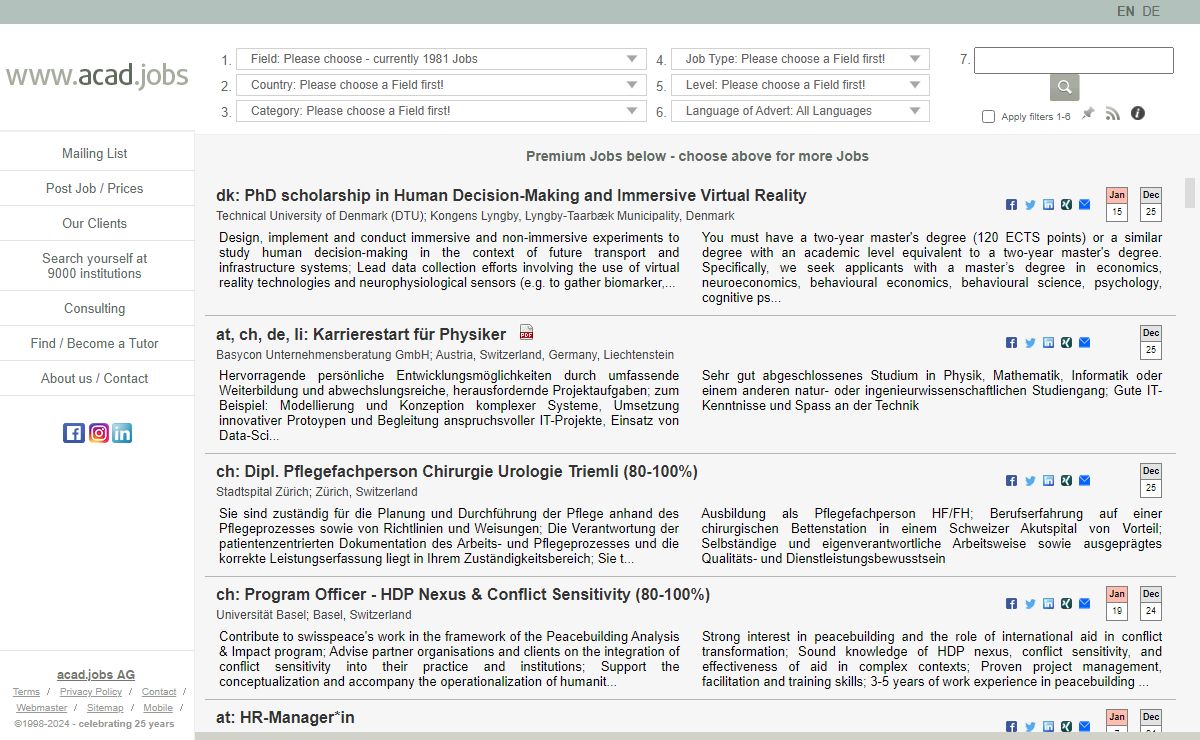Share PhD scholarship job on Twitter
This screenshot has width=1200, height=740.
tap(1030, 204)
